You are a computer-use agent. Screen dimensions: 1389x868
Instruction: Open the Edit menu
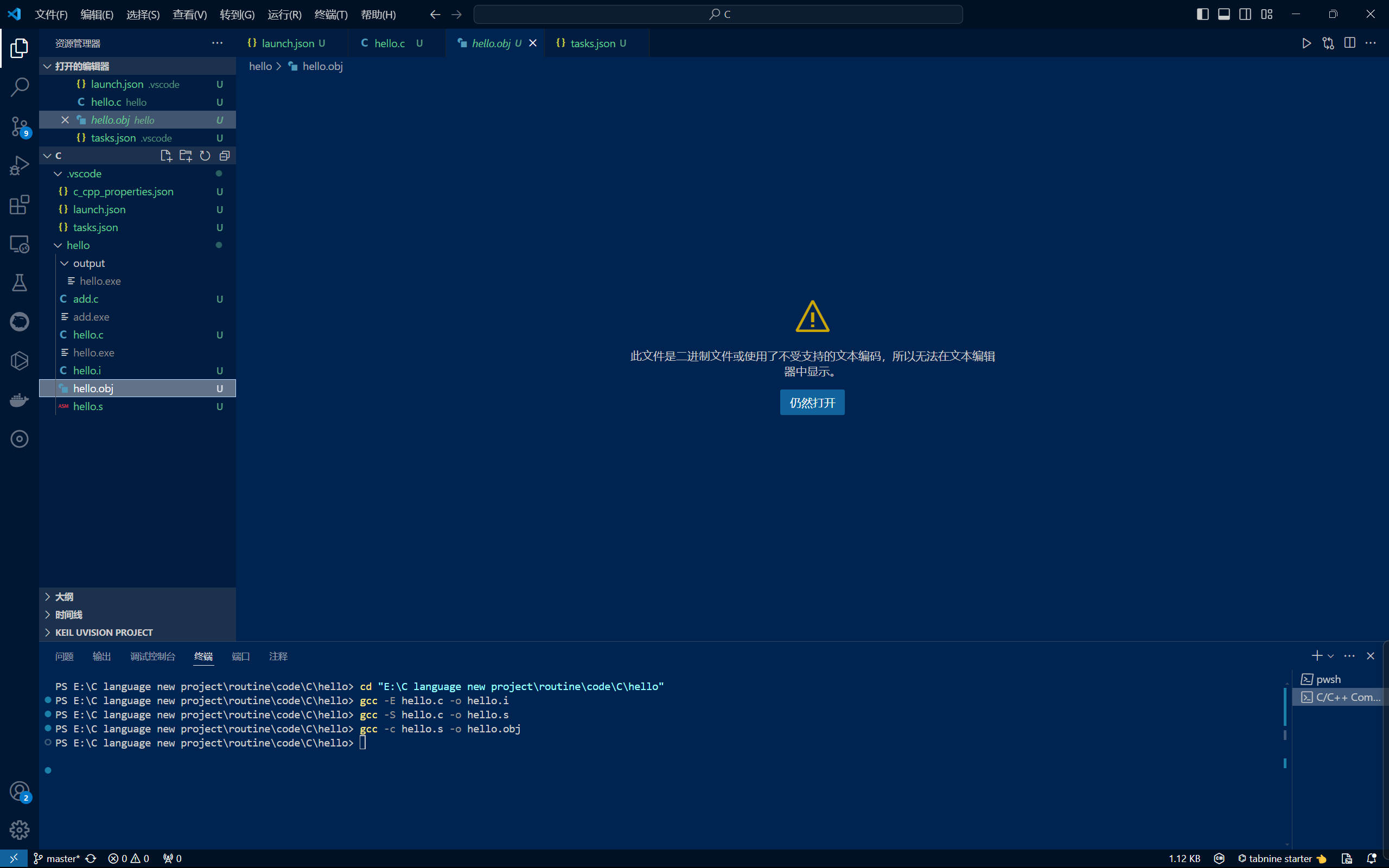97,14
